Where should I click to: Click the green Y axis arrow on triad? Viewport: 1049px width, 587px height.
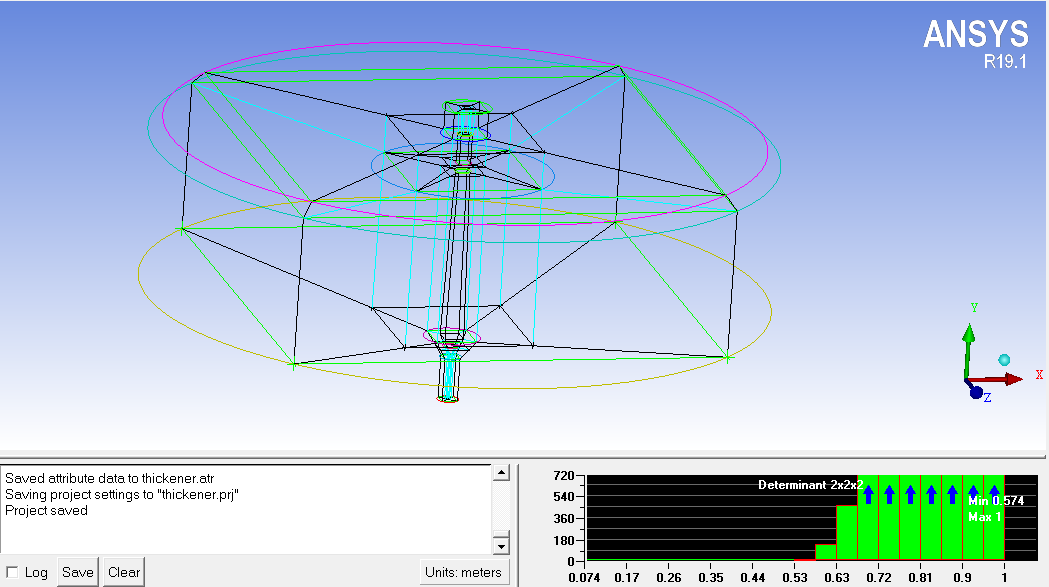tap(967, 336)
